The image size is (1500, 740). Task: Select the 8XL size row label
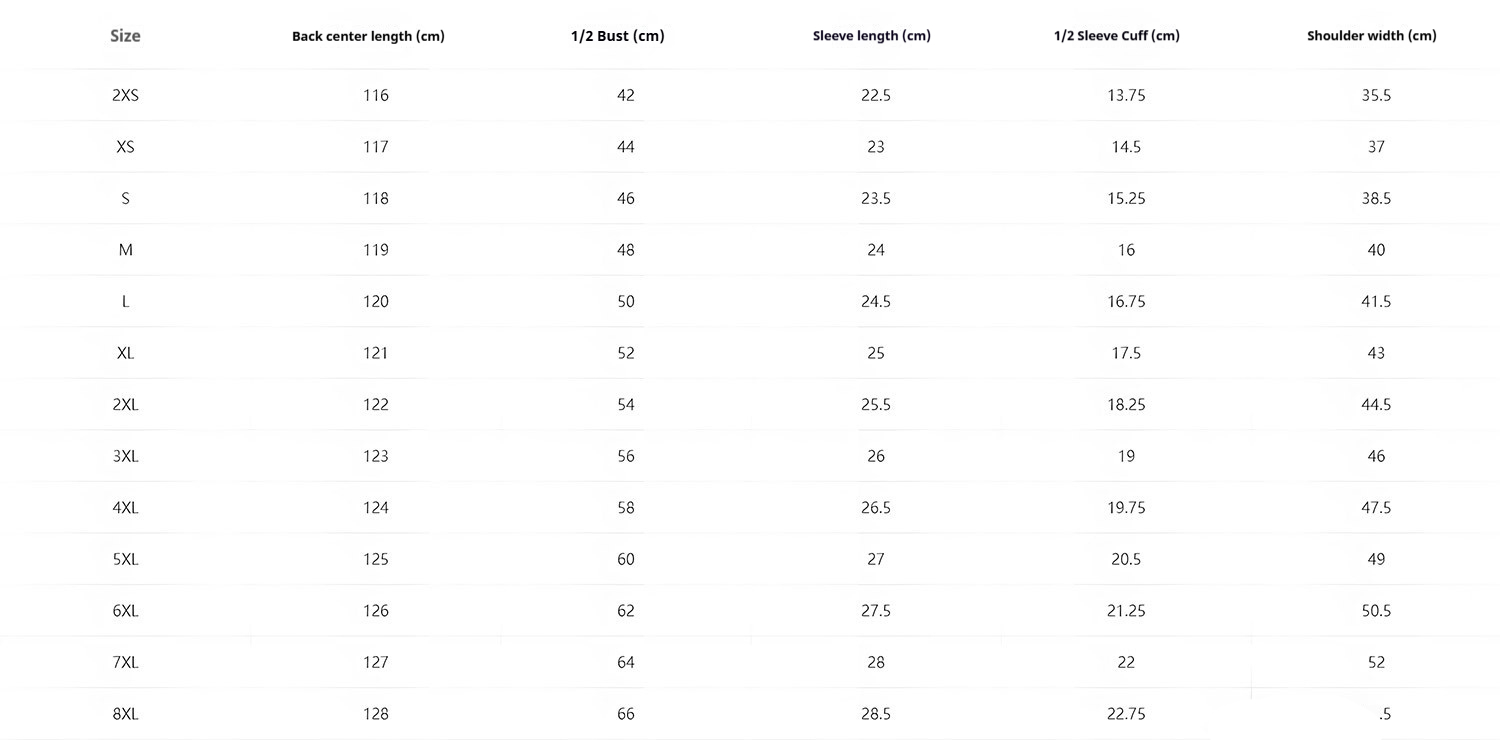coord(125,714)
